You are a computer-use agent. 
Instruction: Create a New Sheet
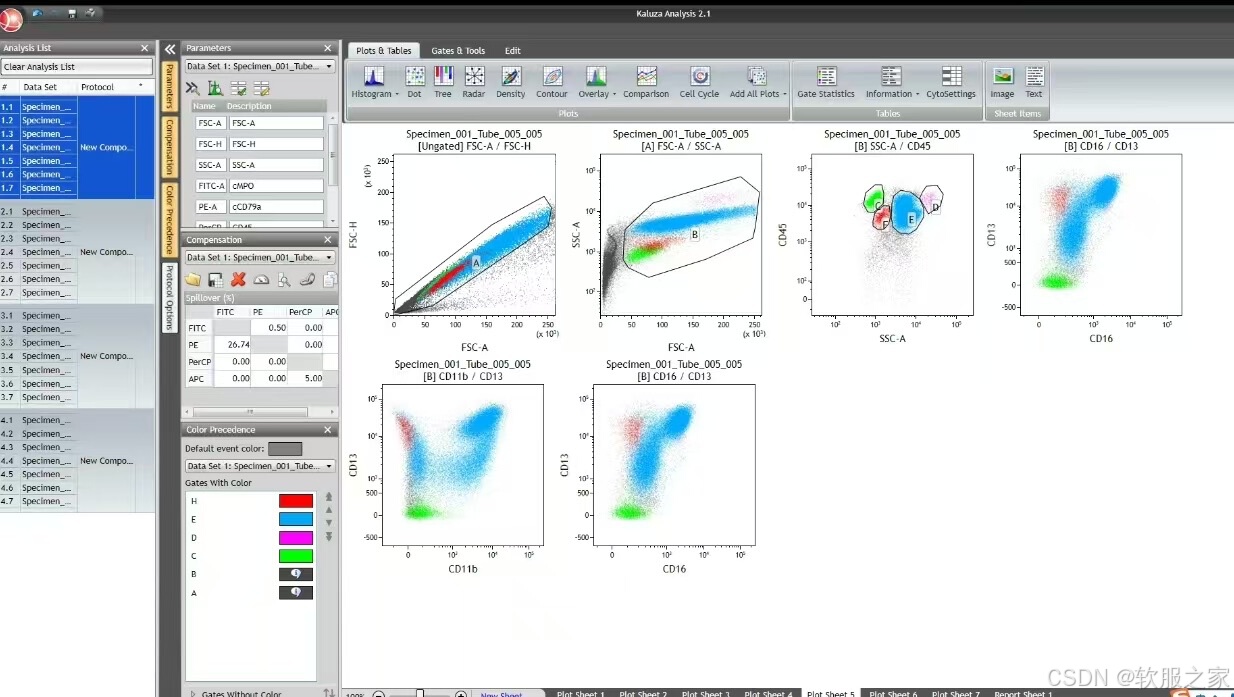[x=504, y=693]
